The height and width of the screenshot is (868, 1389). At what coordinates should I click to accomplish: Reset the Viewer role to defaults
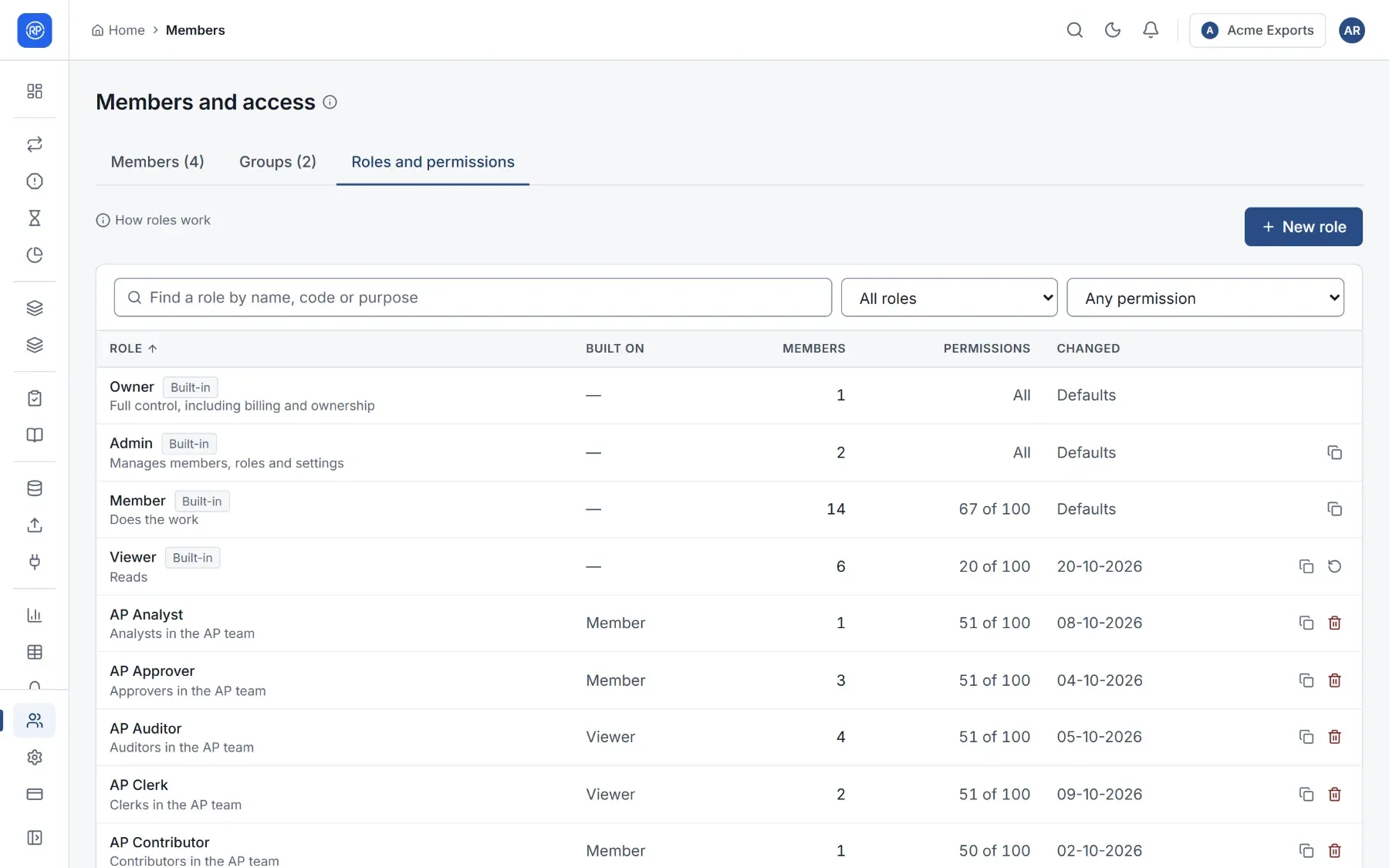(1334, 566)
